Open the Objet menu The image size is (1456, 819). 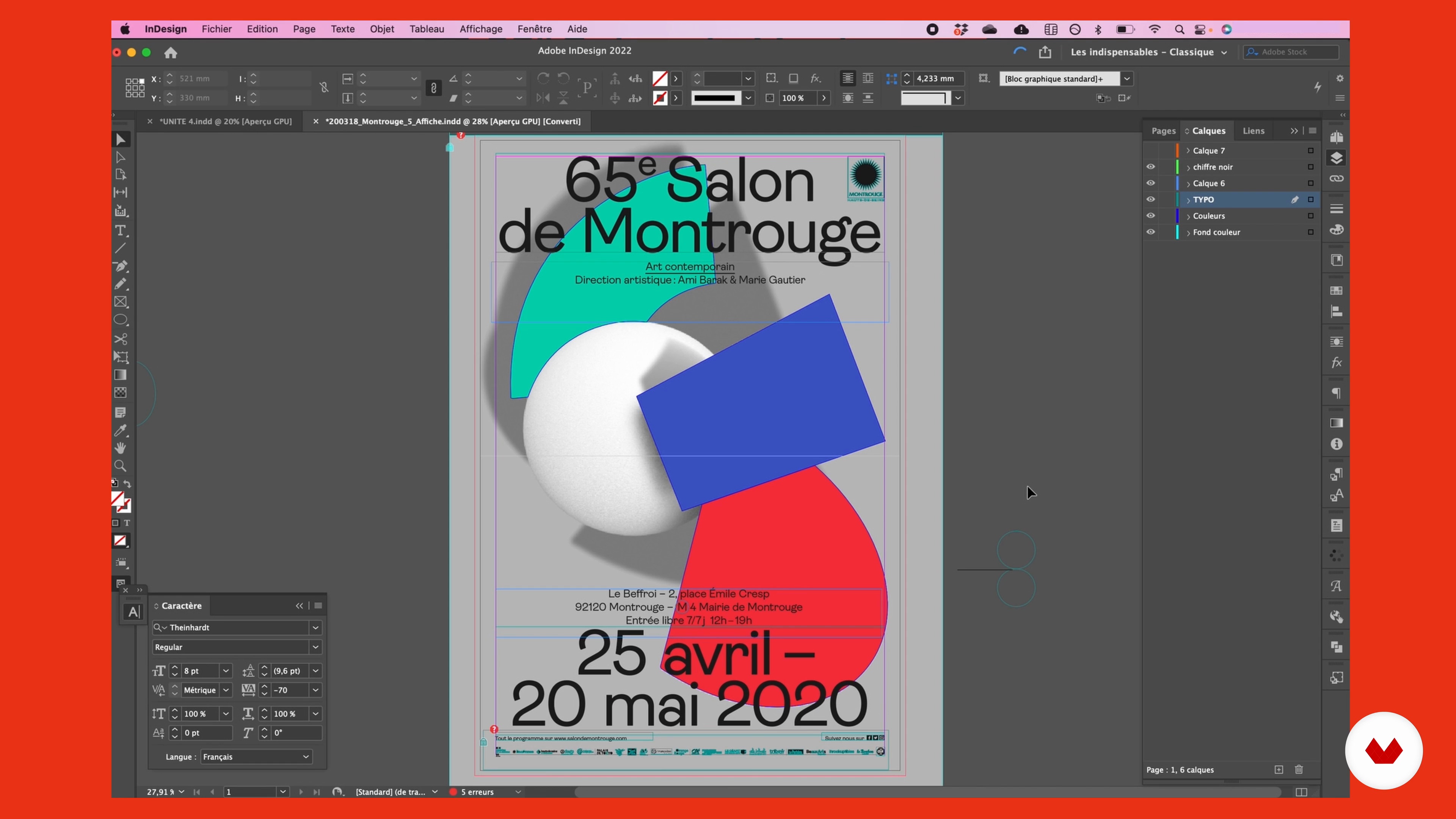(382, 29)
